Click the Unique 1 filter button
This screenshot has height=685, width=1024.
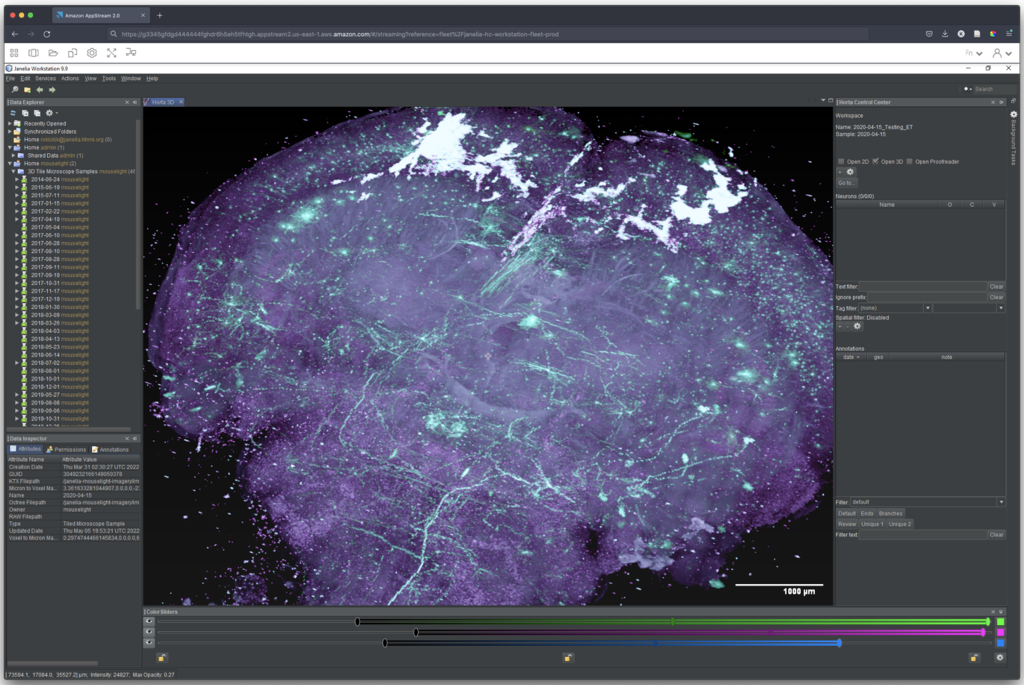[x=872, y=524]
